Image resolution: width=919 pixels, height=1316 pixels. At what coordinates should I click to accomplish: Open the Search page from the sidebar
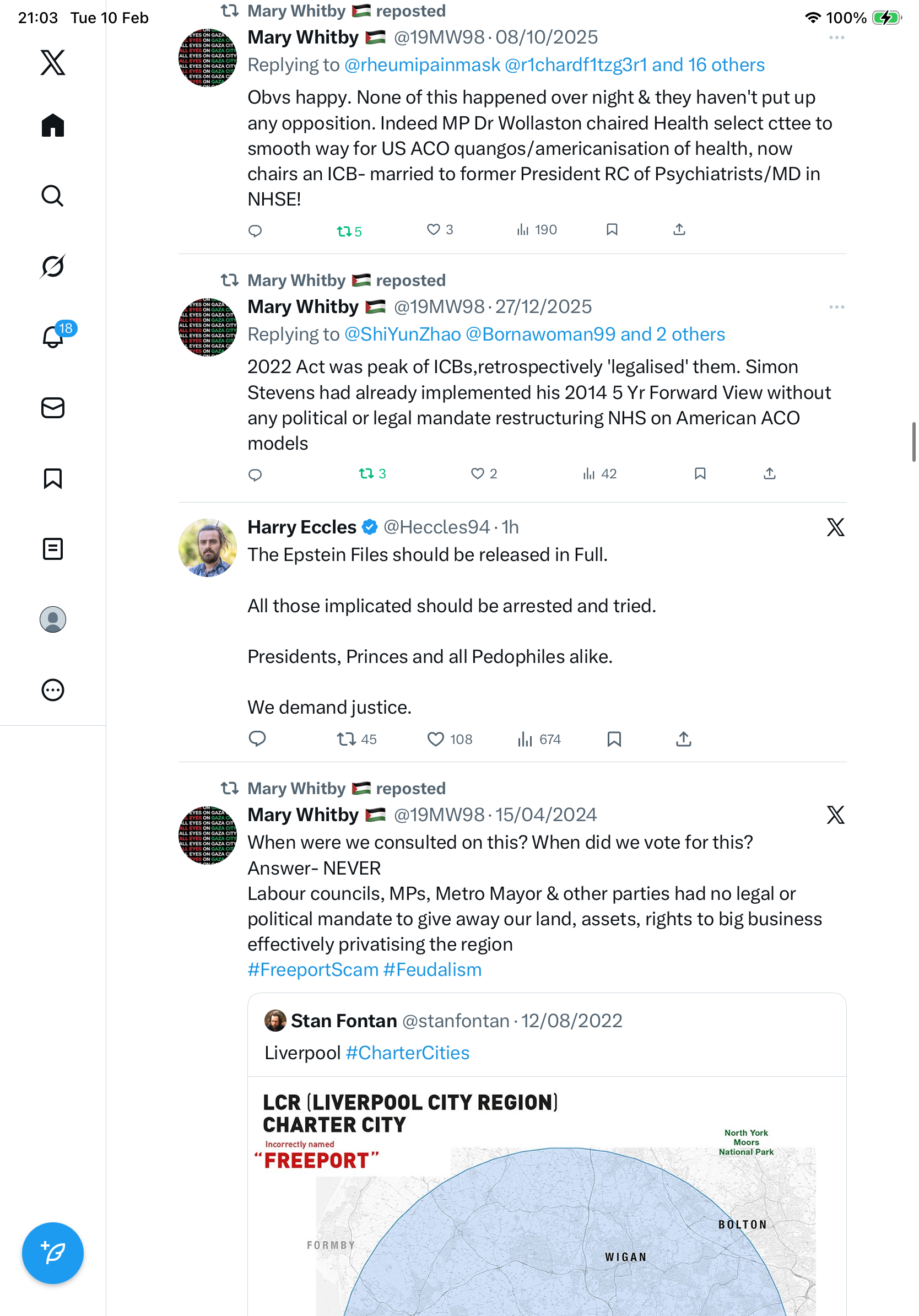coord(53,196)
